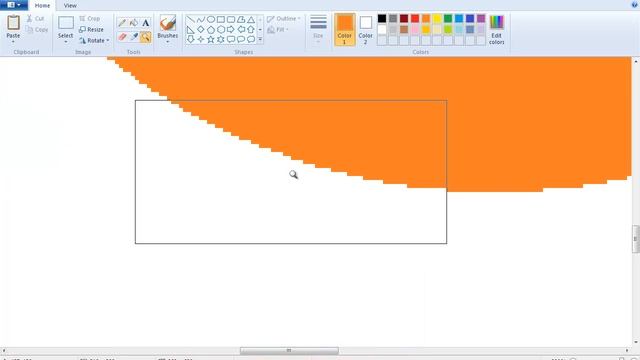Switch to the View ribbon tab
Screen dimensions: 640x360
tap(70, 6)
